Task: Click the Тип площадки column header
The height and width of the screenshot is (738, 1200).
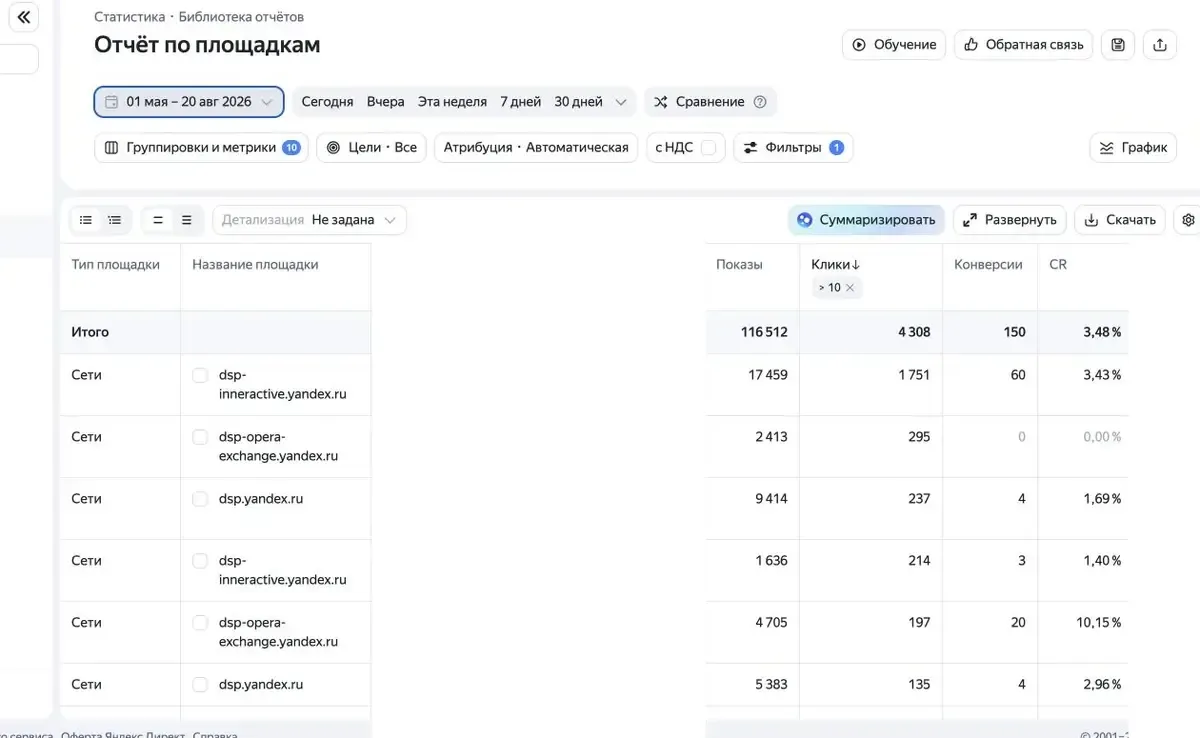Action: (x=116, y=265)
